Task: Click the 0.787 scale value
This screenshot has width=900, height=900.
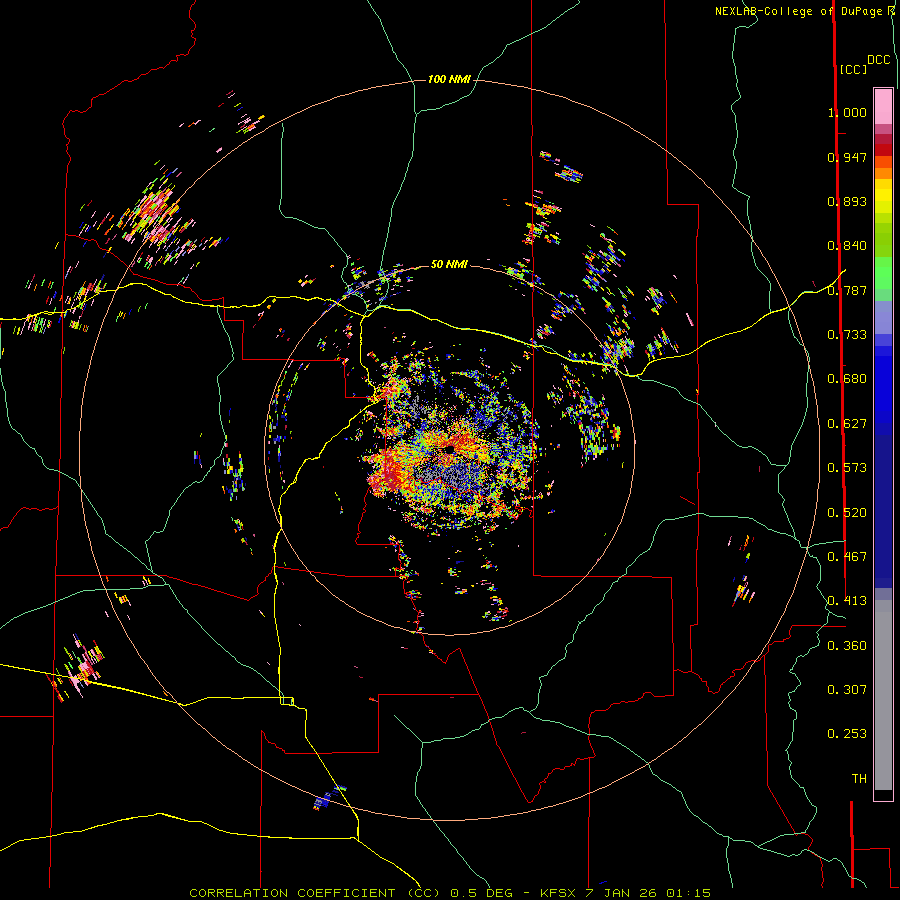Action: click(847, 290)
